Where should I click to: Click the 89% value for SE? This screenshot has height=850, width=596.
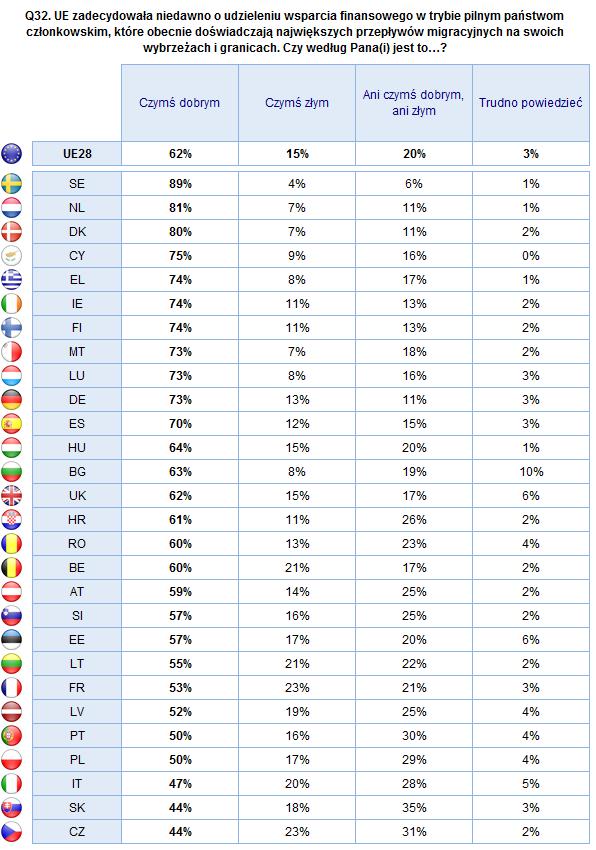pos(180,184)
